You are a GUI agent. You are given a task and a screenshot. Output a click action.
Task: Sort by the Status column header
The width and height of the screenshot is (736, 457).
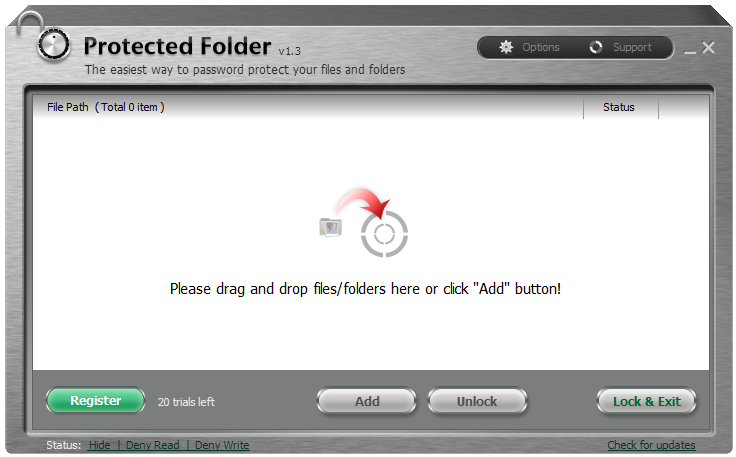(x=621, y=107)
